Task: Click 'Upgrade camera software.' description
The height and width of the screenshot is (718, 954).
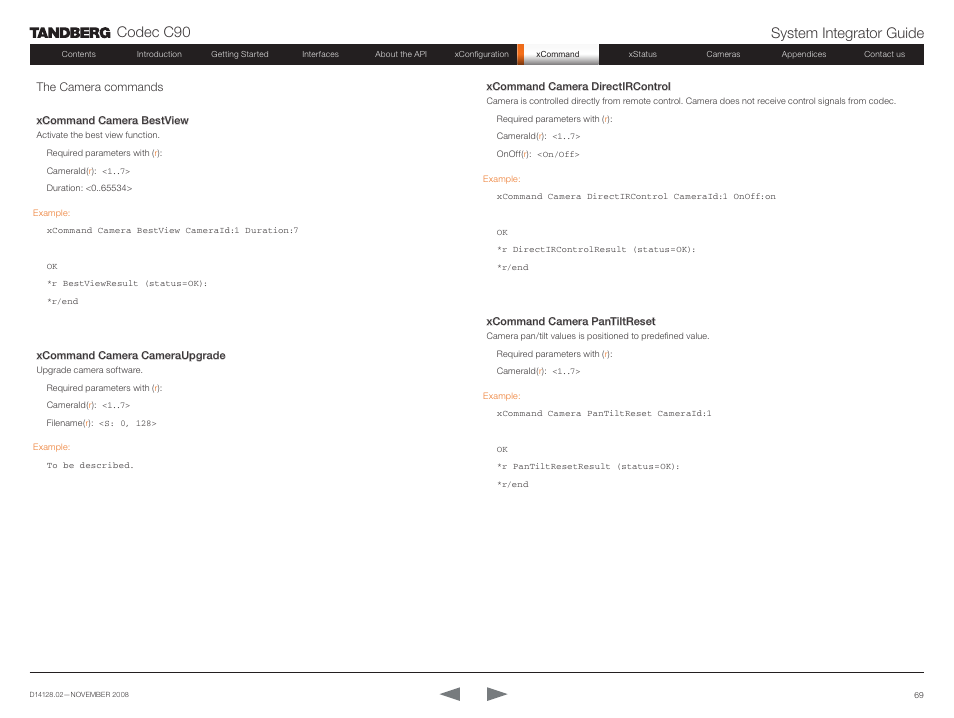Action: [x=89, y=370]
